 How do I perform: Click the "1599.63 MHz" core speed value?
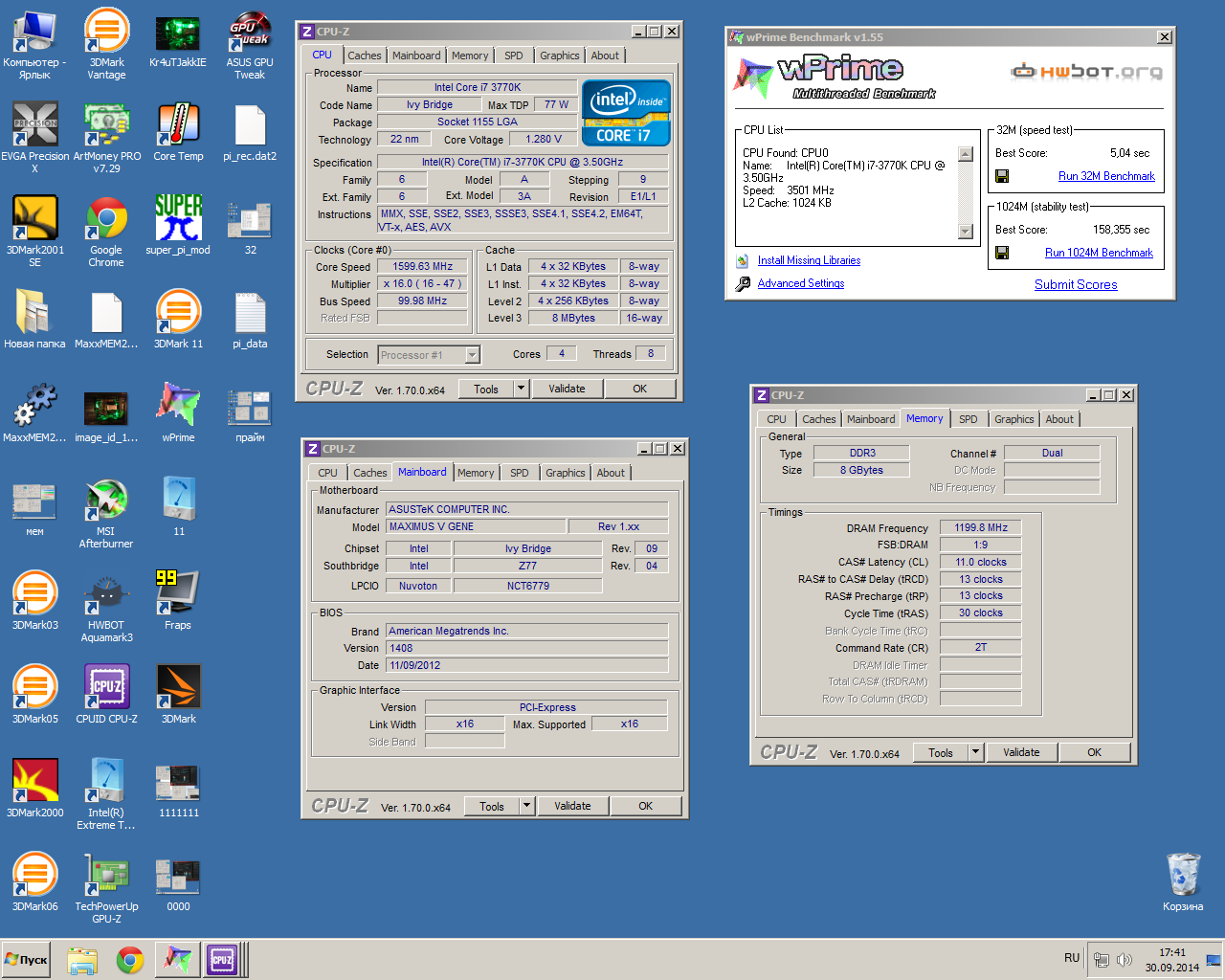tap(422, 267)
